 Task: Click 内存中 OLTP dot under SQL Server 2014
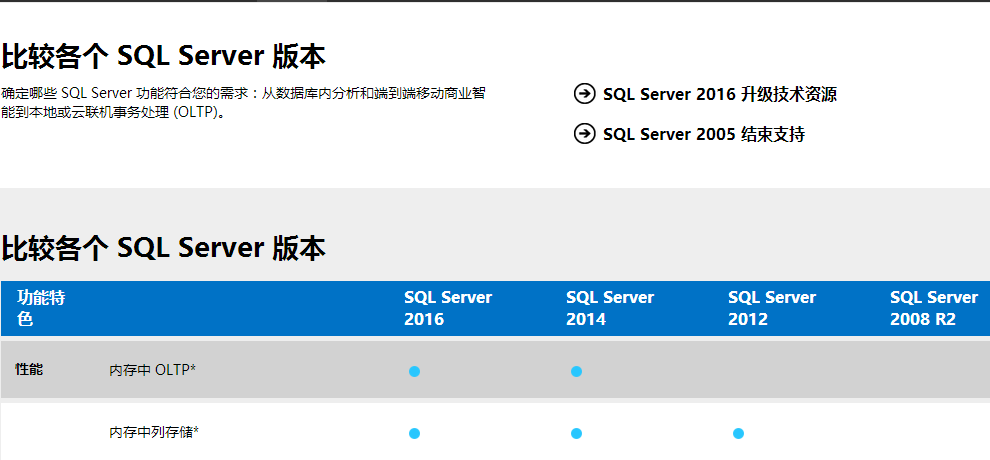coord(576,371)
